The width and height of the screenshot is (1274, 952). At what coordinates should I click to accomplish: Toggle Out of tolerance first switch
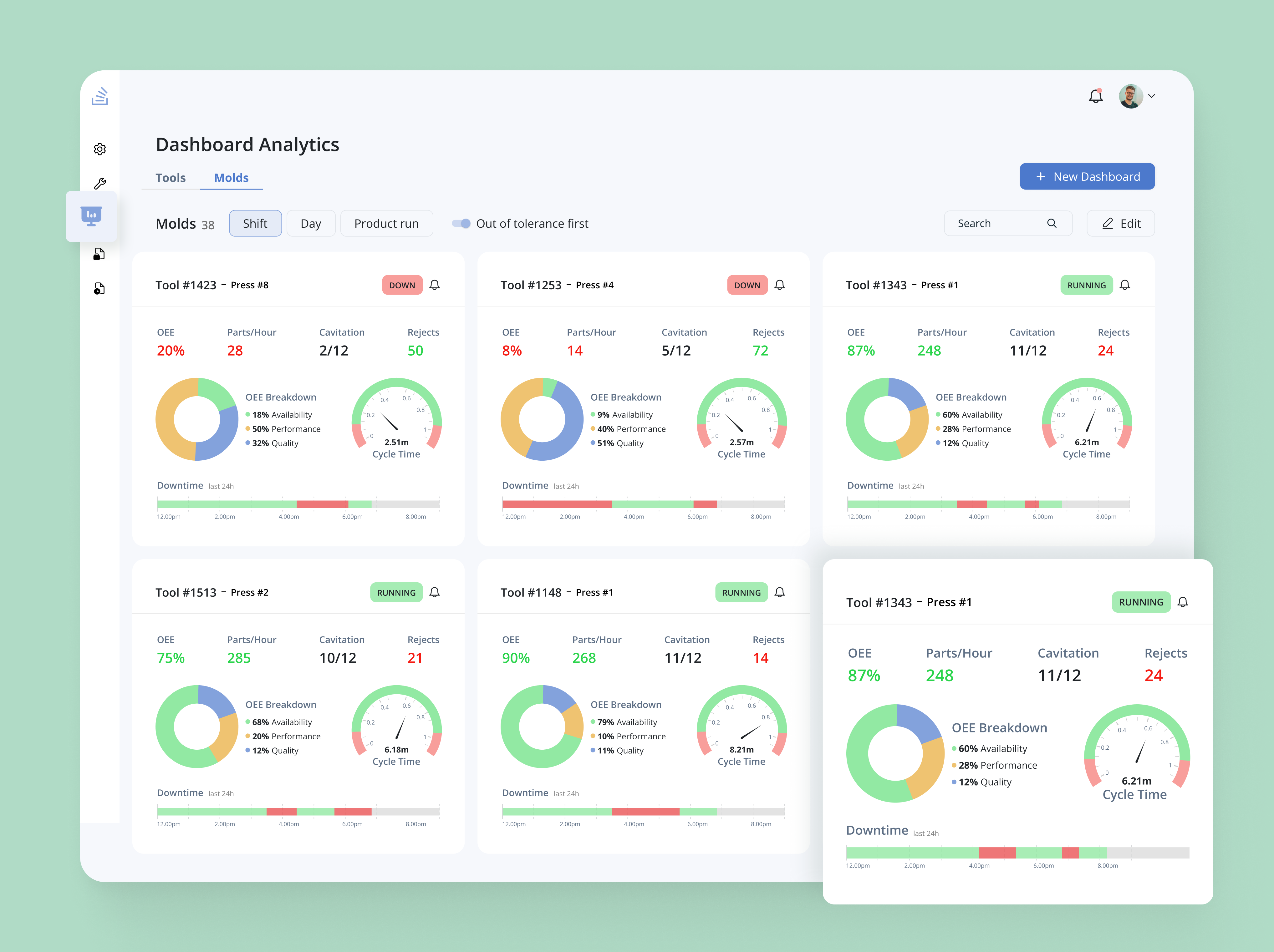(461, 223)
